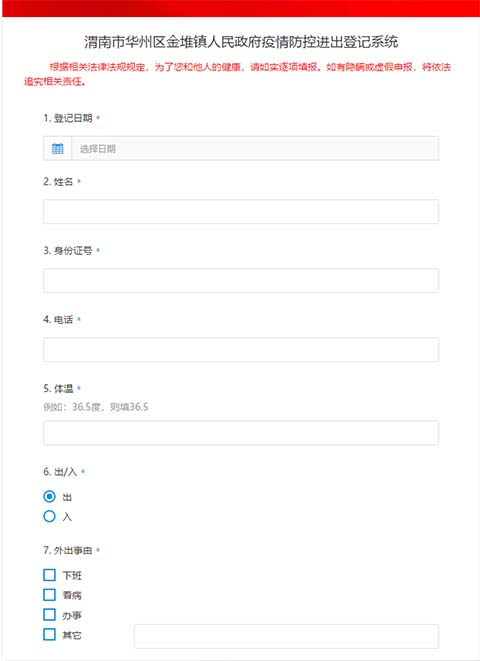Click the 体温 temperature input field
The width and height of the screenshot is (480, 661).
(241, 433)
